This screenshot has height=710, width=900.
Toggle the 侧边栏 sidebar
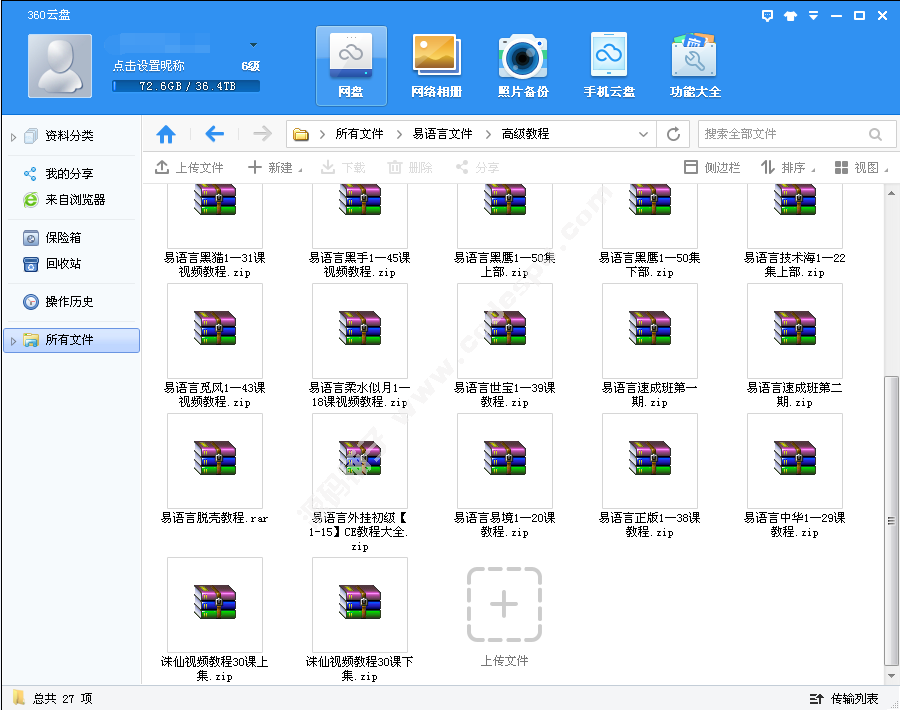click(712, 168)
